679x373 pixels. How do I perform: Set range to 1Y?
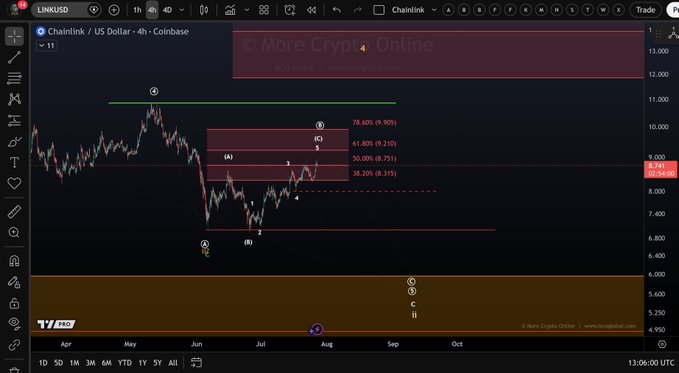142,363
